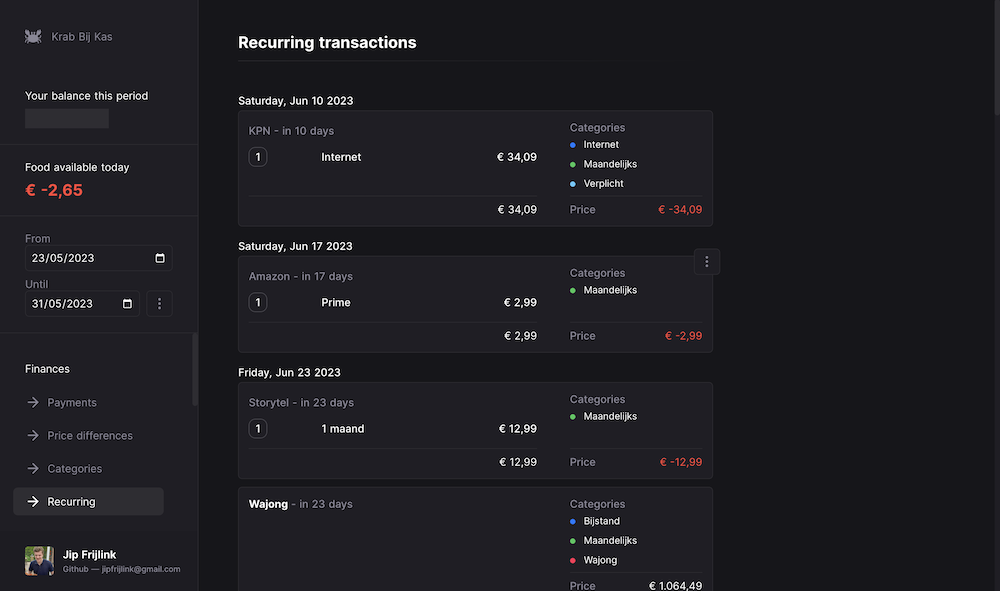
Task: Click the quantity badge on the Storytel row
Action: click(x=257, y=428)
